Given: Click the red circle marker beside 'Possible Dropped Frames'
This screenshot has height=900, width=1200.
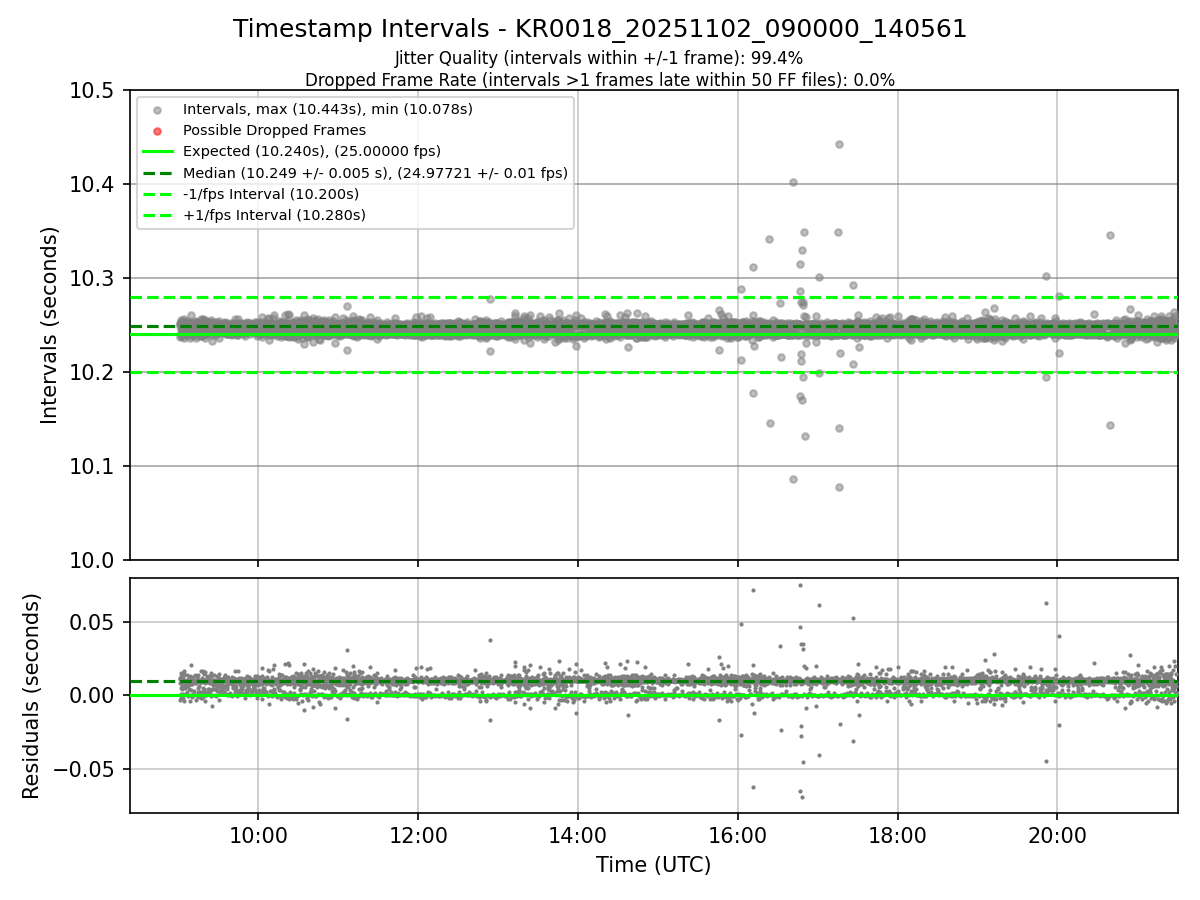Looking at the screenshot, I should (x=157, y=130).
